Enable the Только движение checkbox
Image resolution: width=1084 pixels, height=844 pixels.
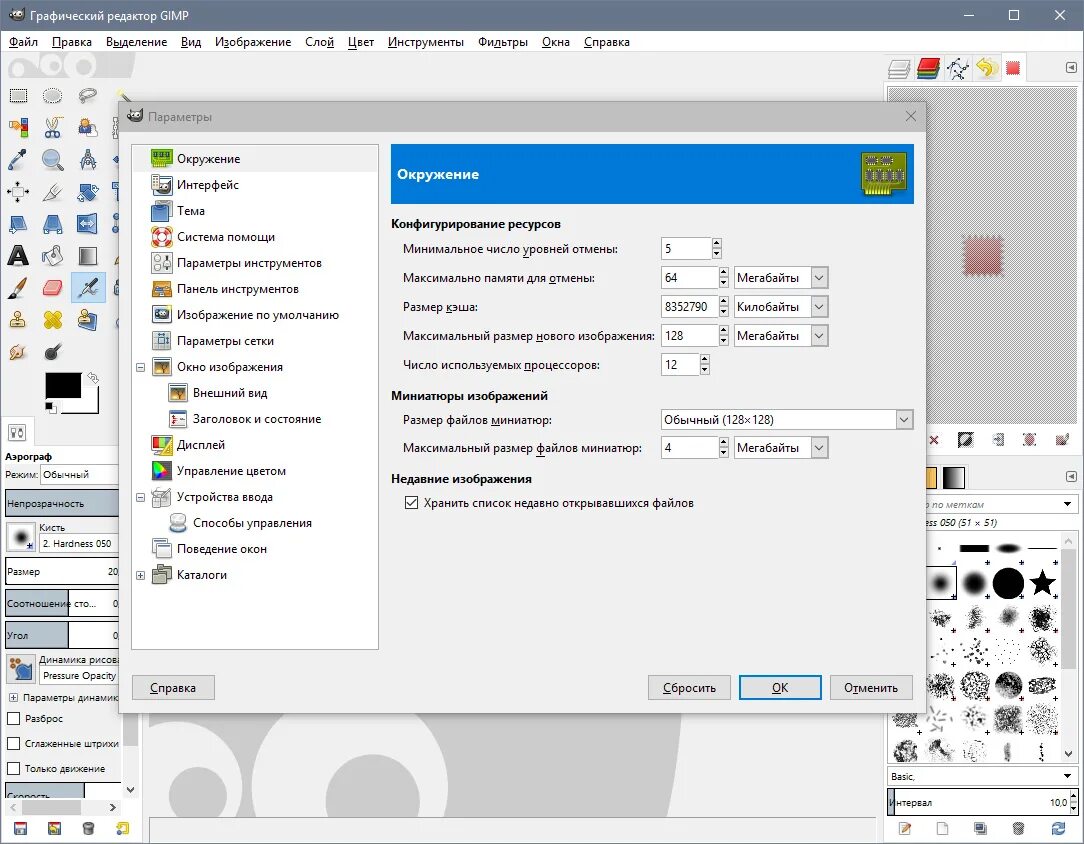(13, 769)
